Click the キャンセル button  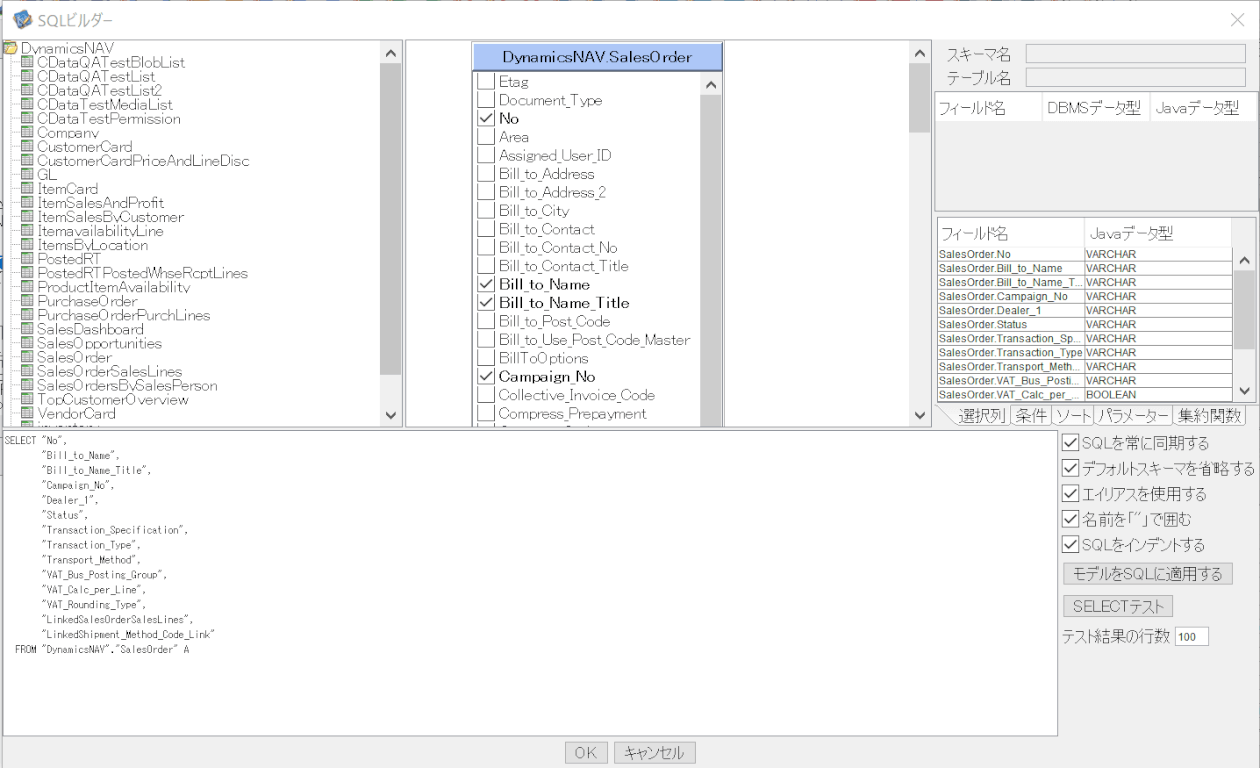[654, 753]
